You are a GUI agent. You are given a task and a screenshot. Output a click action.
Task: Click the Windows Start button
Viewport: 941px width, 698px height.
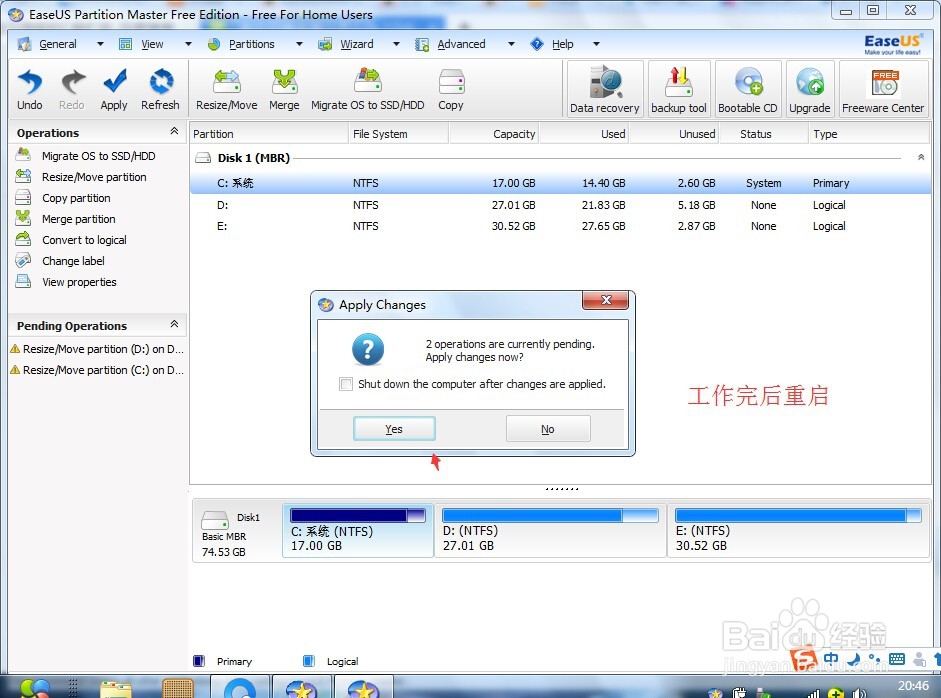click(35, 688)
